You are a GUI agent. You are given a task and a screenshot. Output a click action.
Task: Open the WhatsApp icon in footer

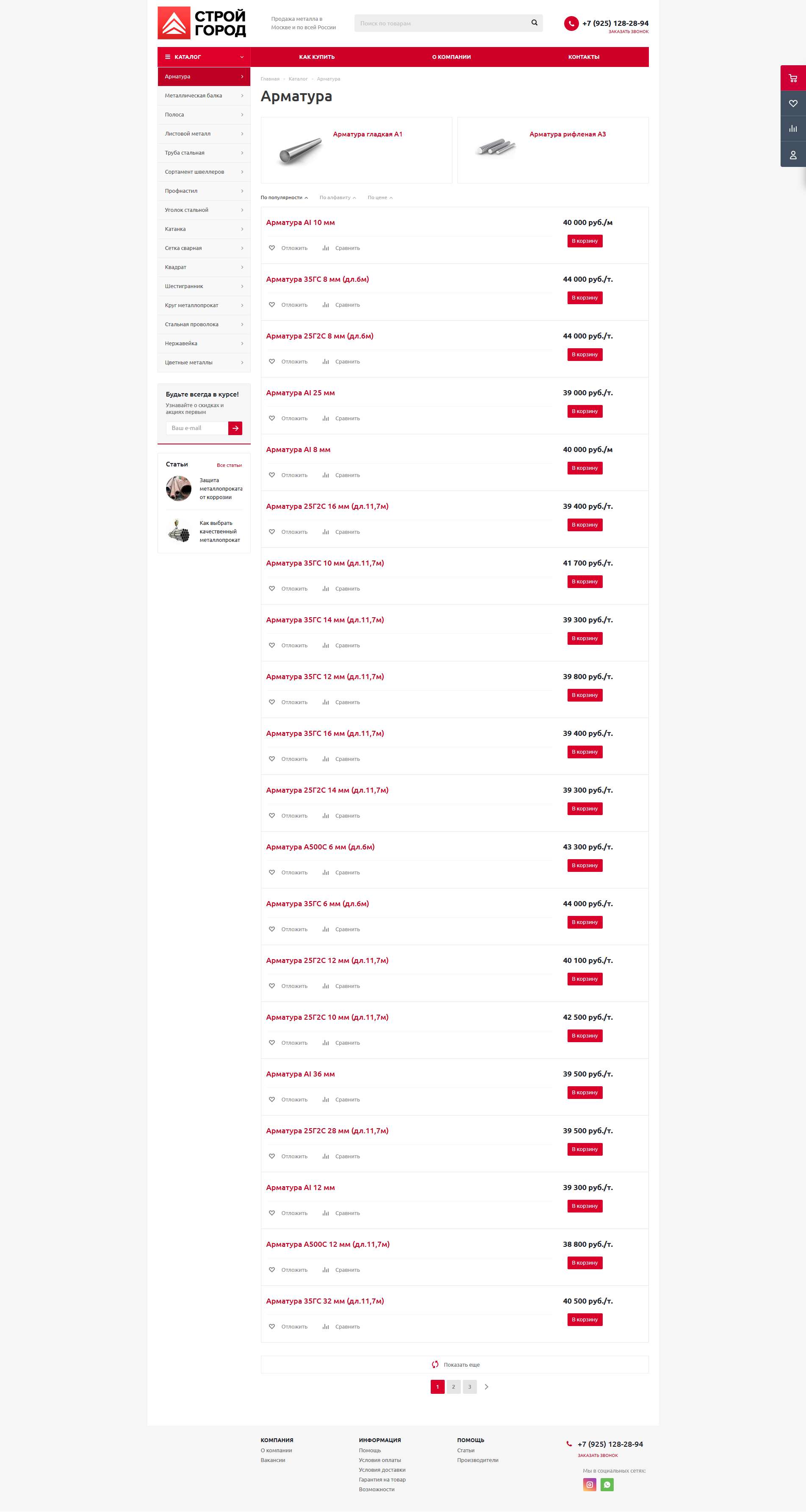coord(607,1484)
